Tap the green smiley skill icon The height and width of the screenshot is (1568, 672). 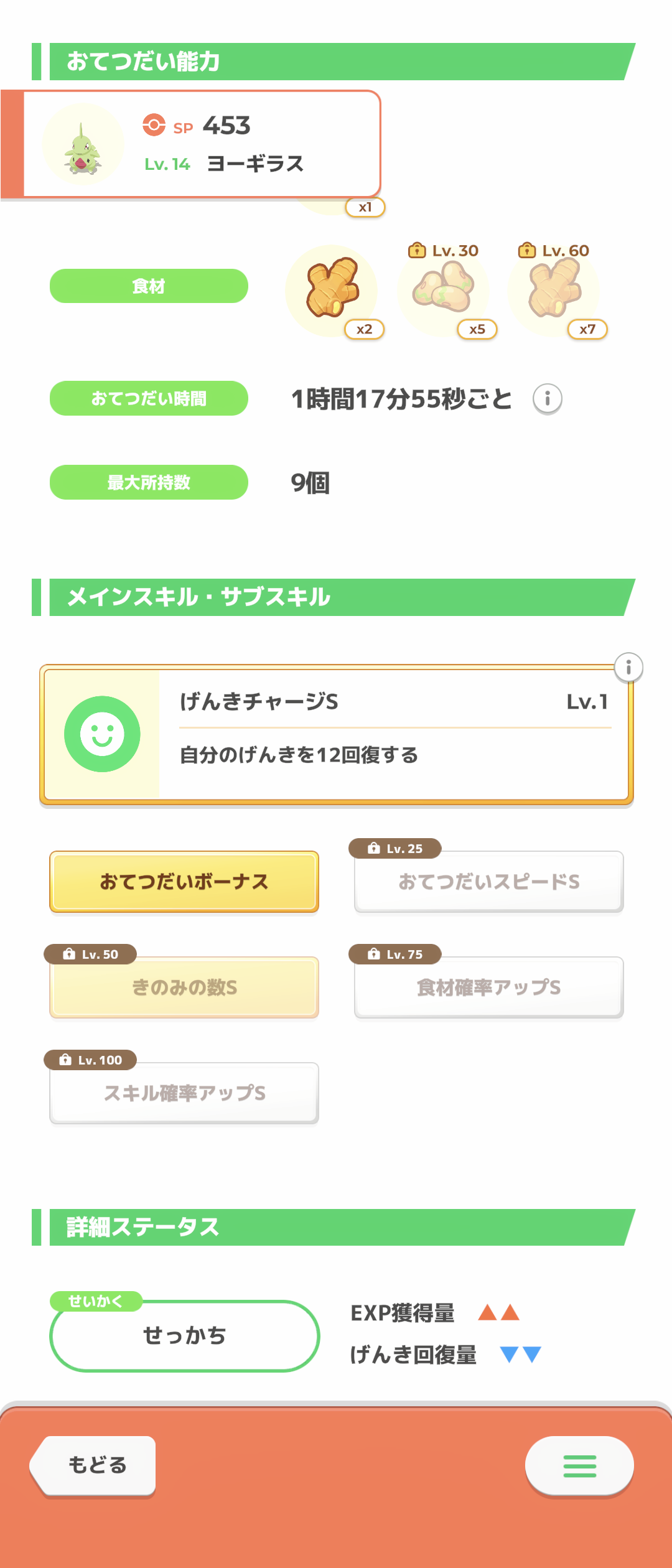pyautogui.click(x=102, y=734)
